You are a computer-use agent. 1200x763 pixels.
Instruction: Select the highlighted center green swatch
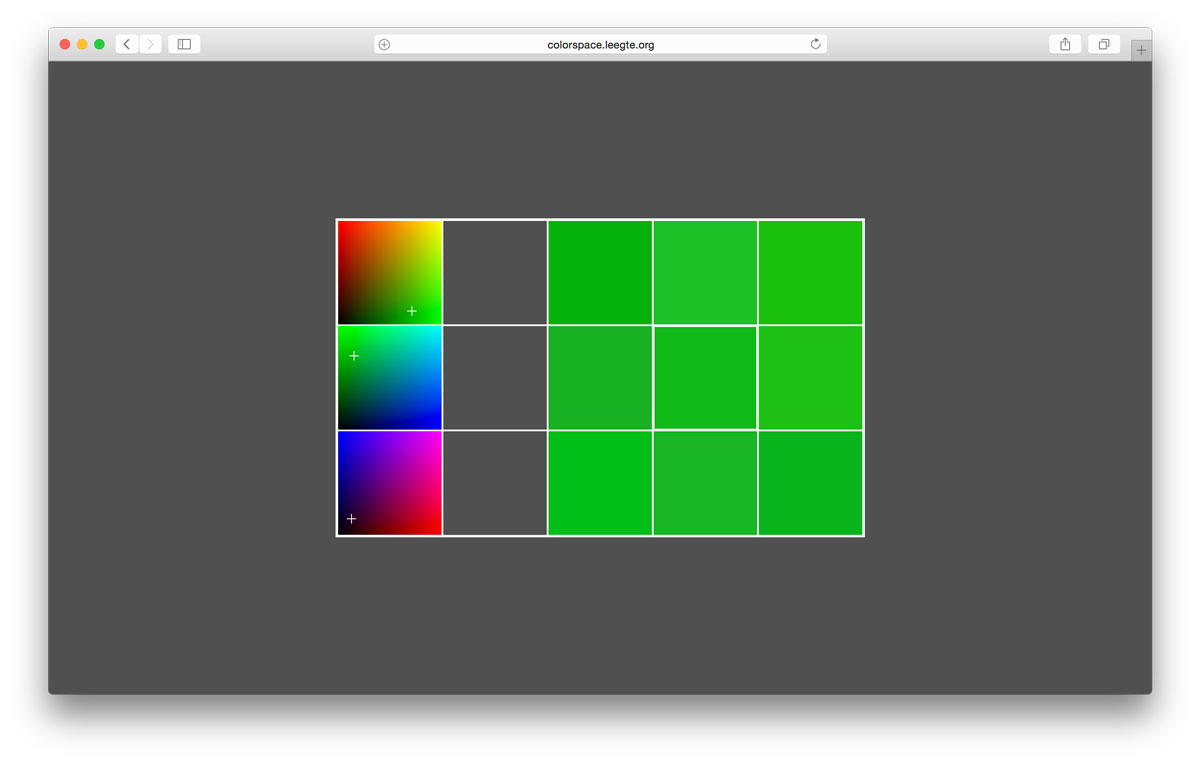pyautogui.click(x=705, y=378)
